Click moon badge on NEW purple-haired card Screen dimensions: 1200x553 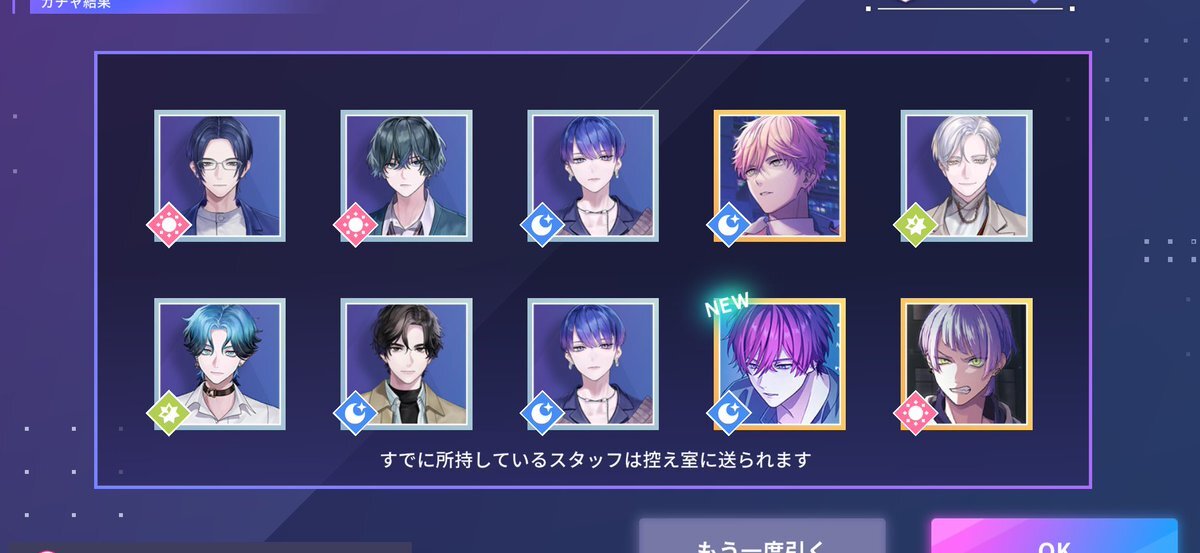[728, 413]
